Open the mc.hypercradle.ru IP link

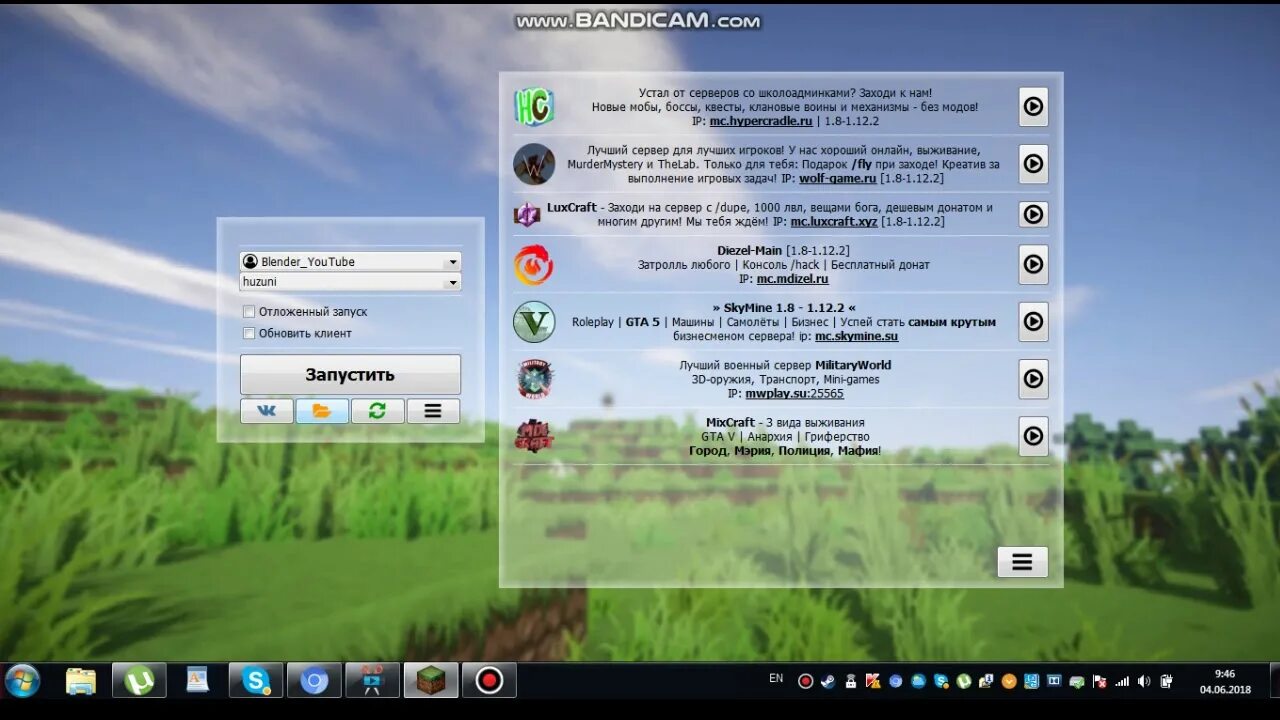click(x=761, y=121)
